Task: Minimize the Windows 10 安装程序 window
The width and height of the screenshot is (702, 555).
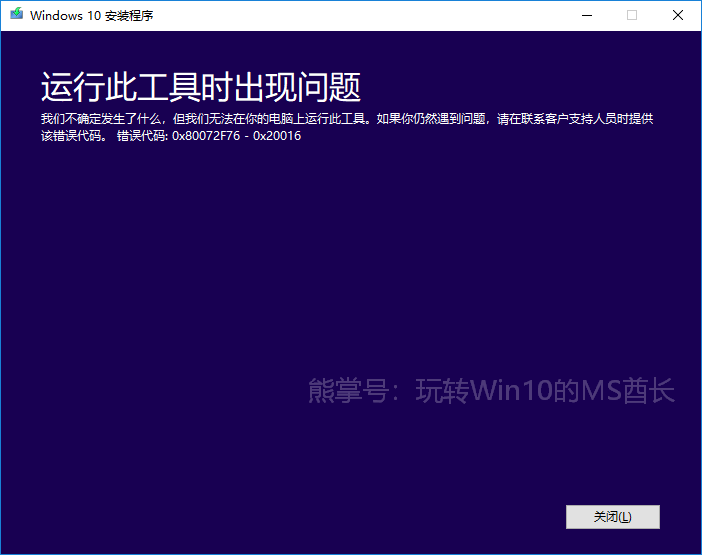Action: tap(586, 15)
